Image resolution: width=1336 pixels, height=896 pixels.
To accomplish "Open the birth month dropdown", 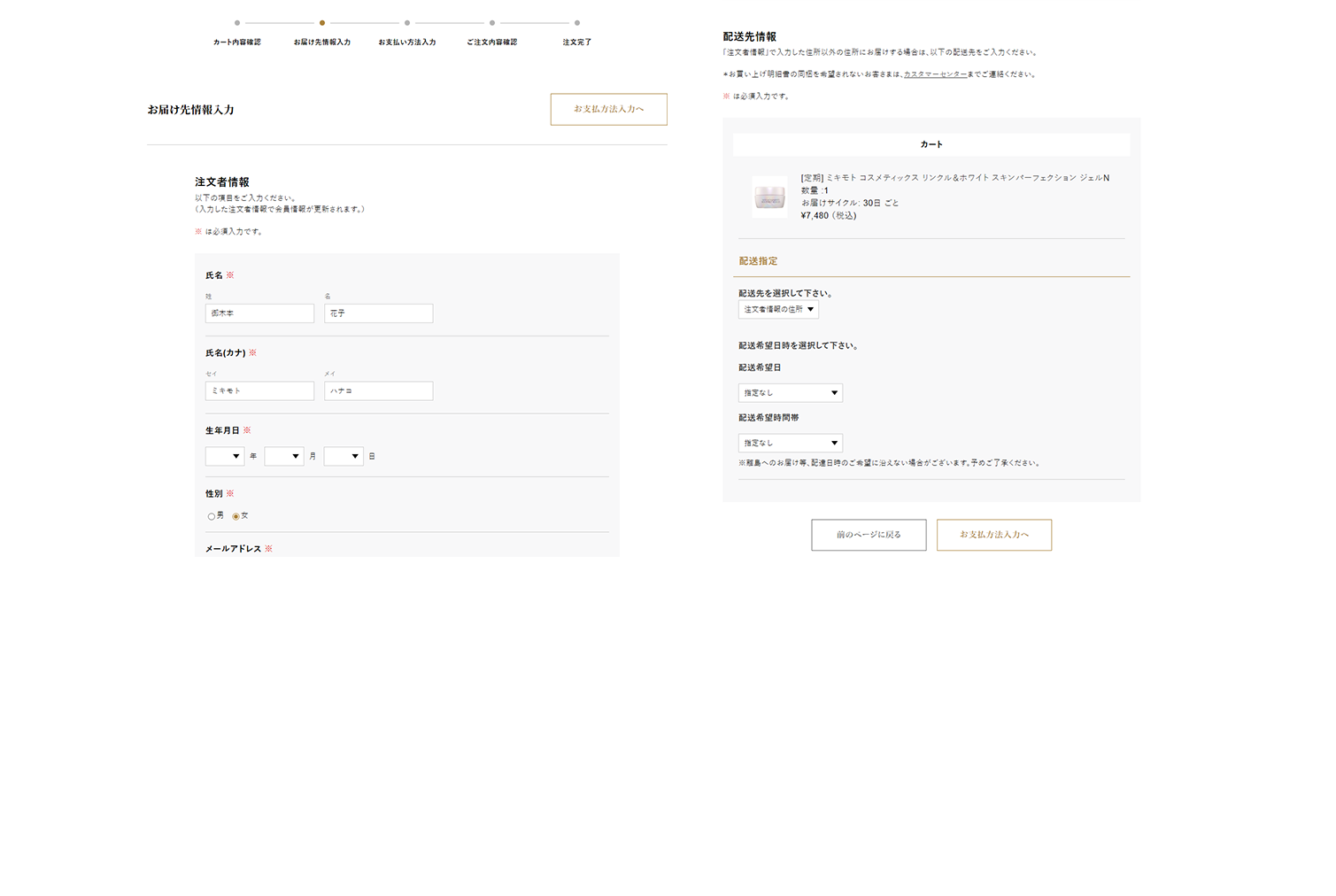I will click(284, 456).
